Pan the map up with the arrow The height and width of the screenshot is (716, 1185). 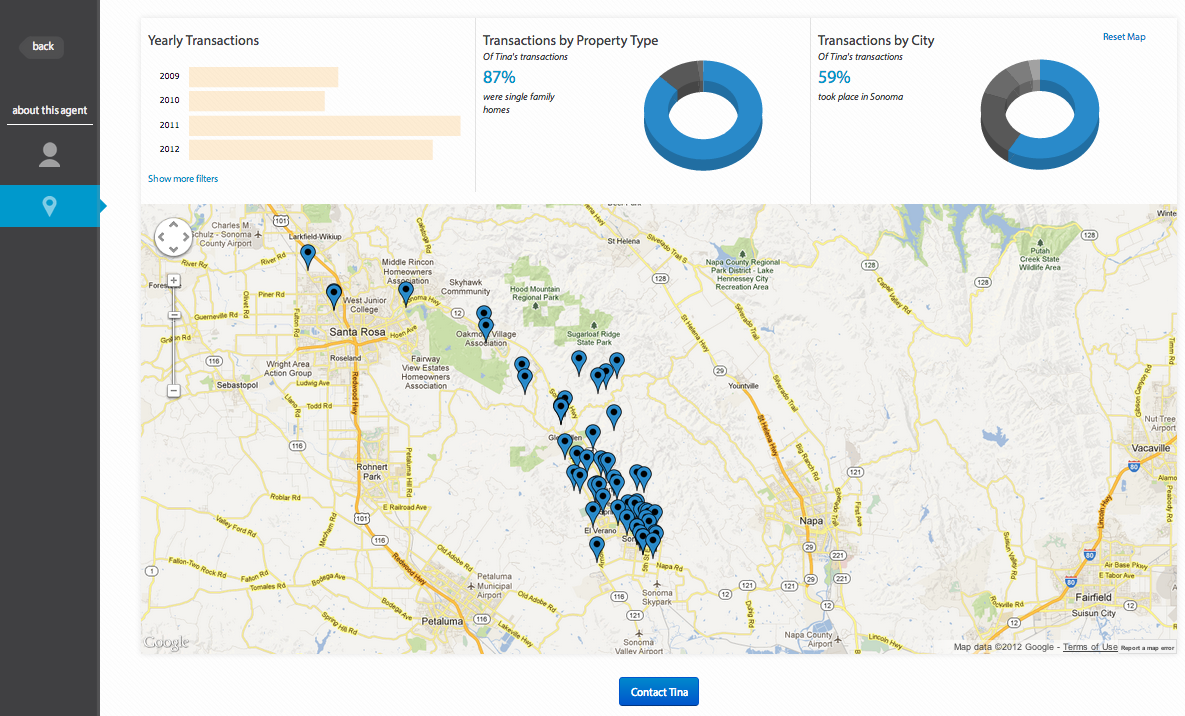click(x=173, y=227)
